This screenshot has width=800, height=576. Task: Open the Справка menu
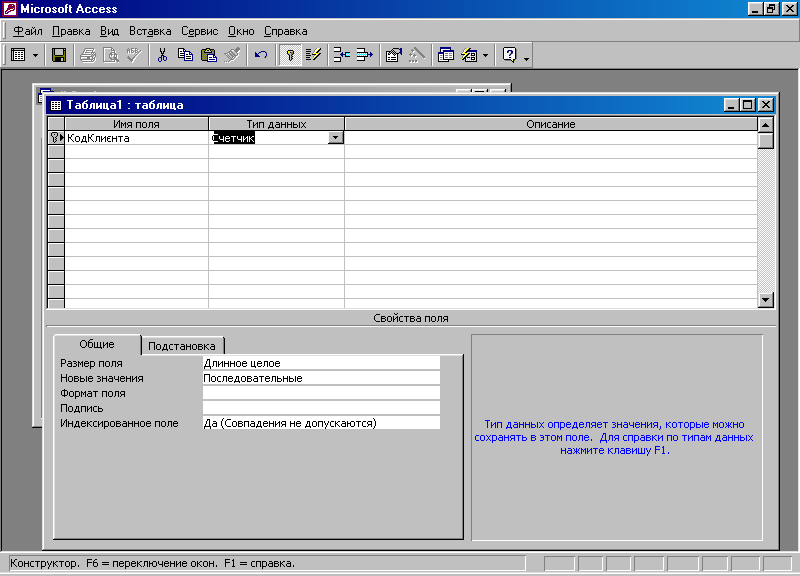click(285, 31)
